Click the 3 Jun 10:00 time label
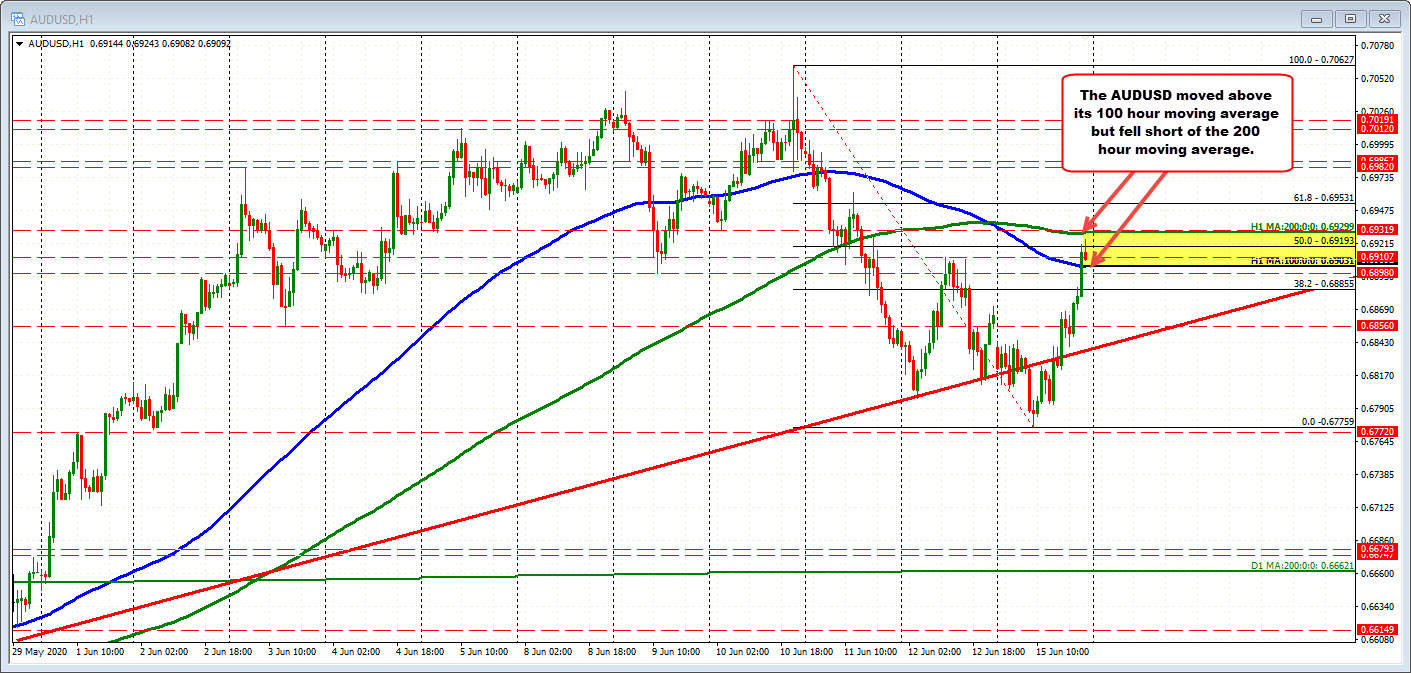This screenshot has width=1411, height=673. pos(290,650)
